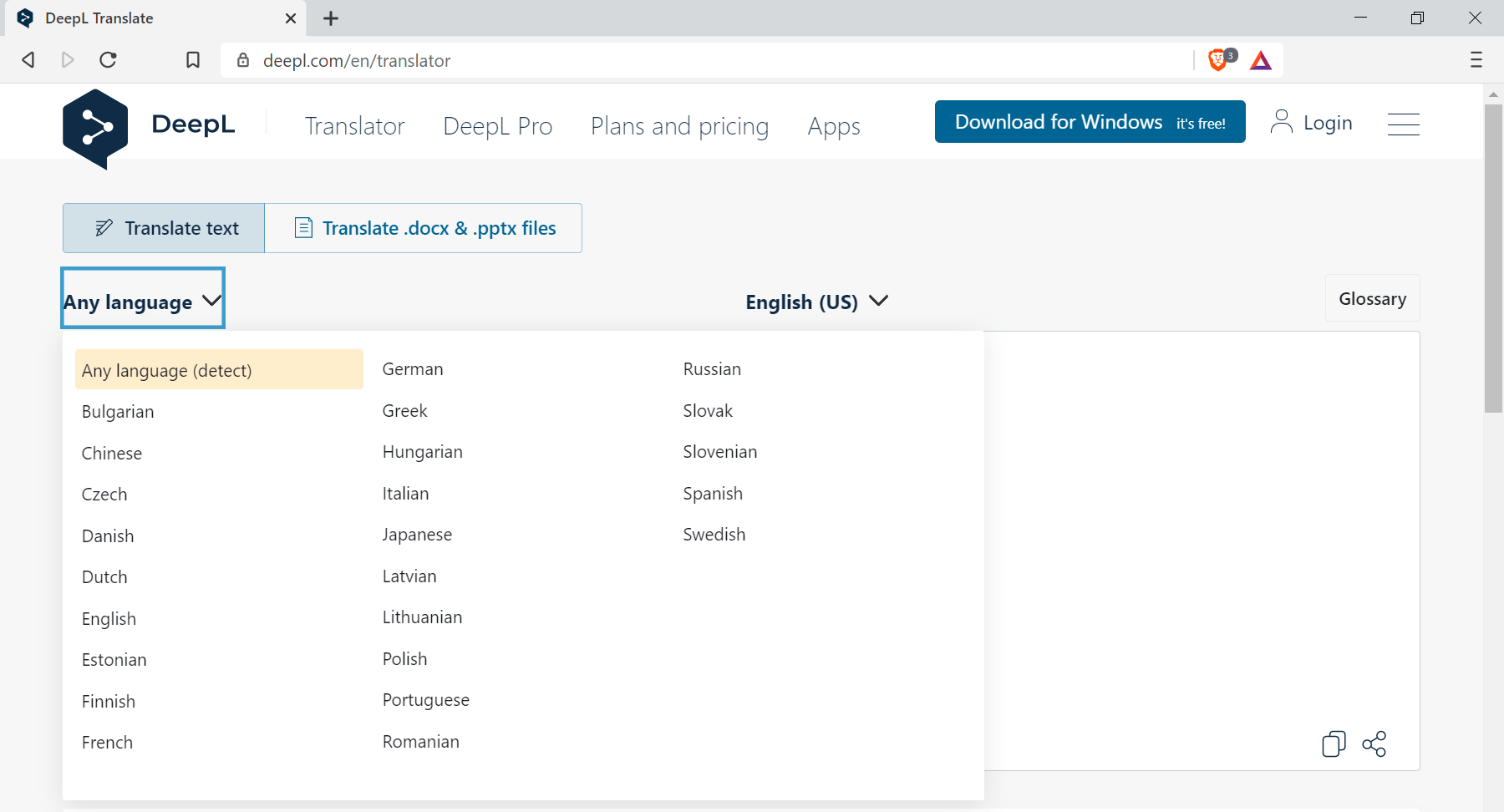Pick Slovak as source language
Image resolution: width=1504 pixels, height=812 pixels.
coord(708,411)
